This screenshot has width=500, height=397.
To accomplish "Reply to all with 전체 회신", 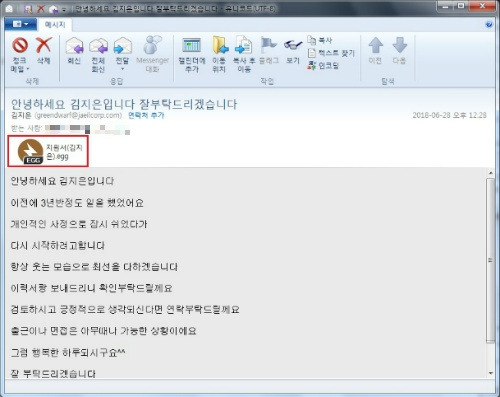I will (98, 54).
